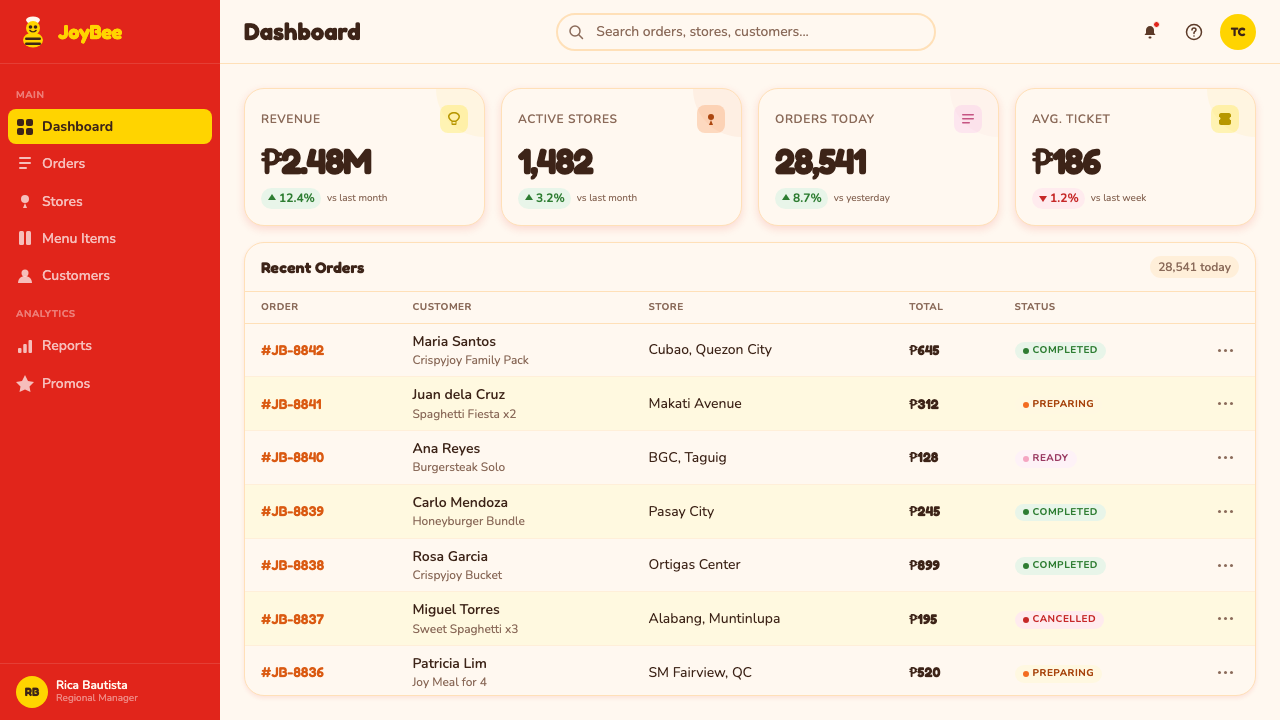
Task: Click the RB avatar in sidebar footer
Action: pos(32,692)
